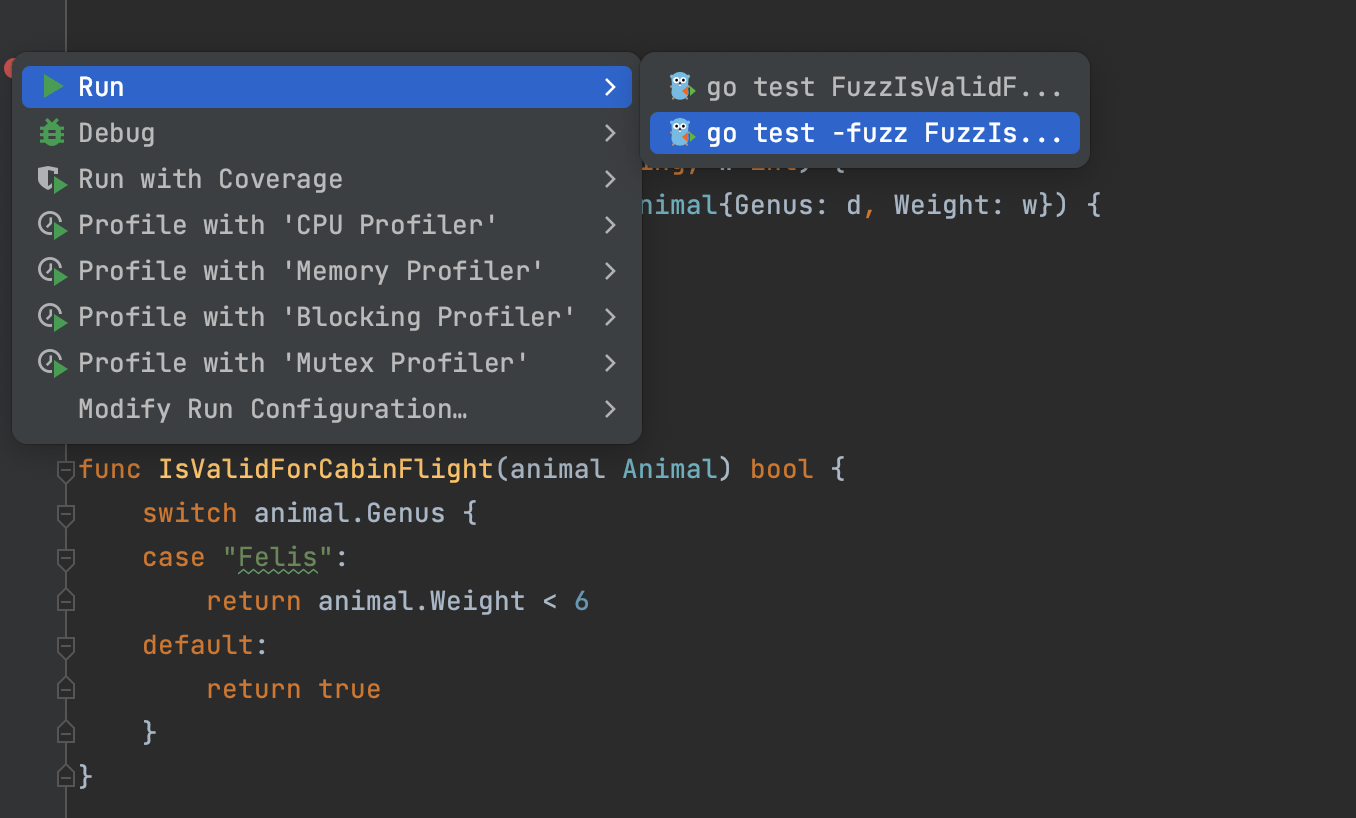Image resolution: width=1356 pixels, height=818 pixels.
Task: Select the Debug bug icon
Action: pyautogui.click(x=51, y=132)
